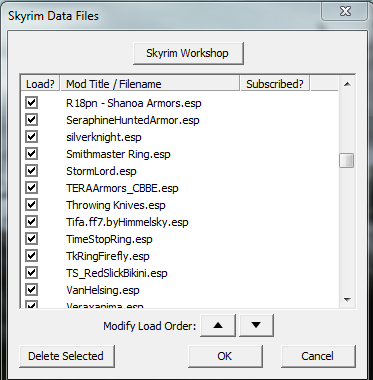Viewport: 373px width, 380px height.
Task: Open the Skyrim Workshop button
Action: (188, 53)
